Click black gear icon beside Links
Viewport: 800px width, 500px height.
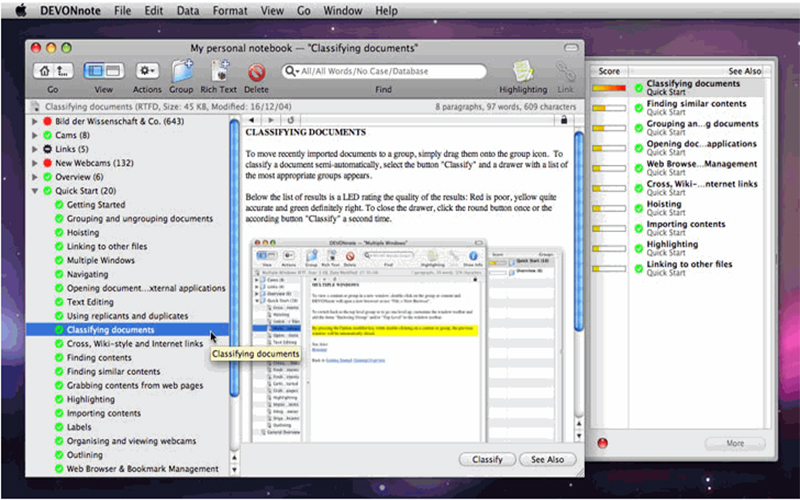pyautogui.click(x=47, y=149)
